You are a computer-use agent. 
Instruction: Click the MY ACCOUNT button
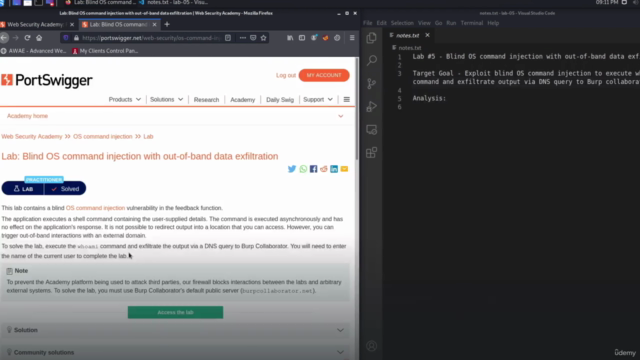(324, 76)
